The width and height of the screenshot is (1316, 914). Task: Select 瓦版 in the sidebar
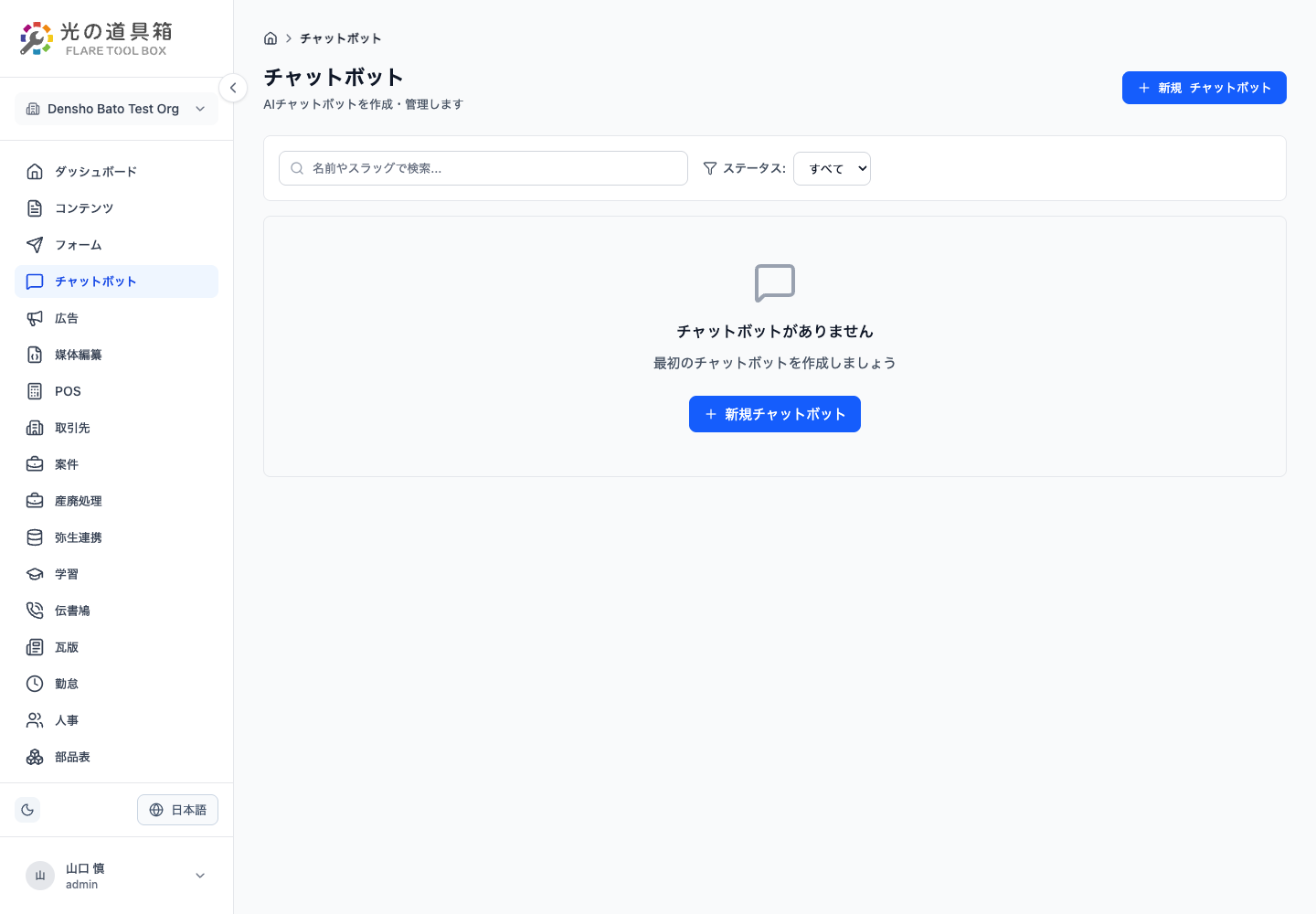[116, 647]
